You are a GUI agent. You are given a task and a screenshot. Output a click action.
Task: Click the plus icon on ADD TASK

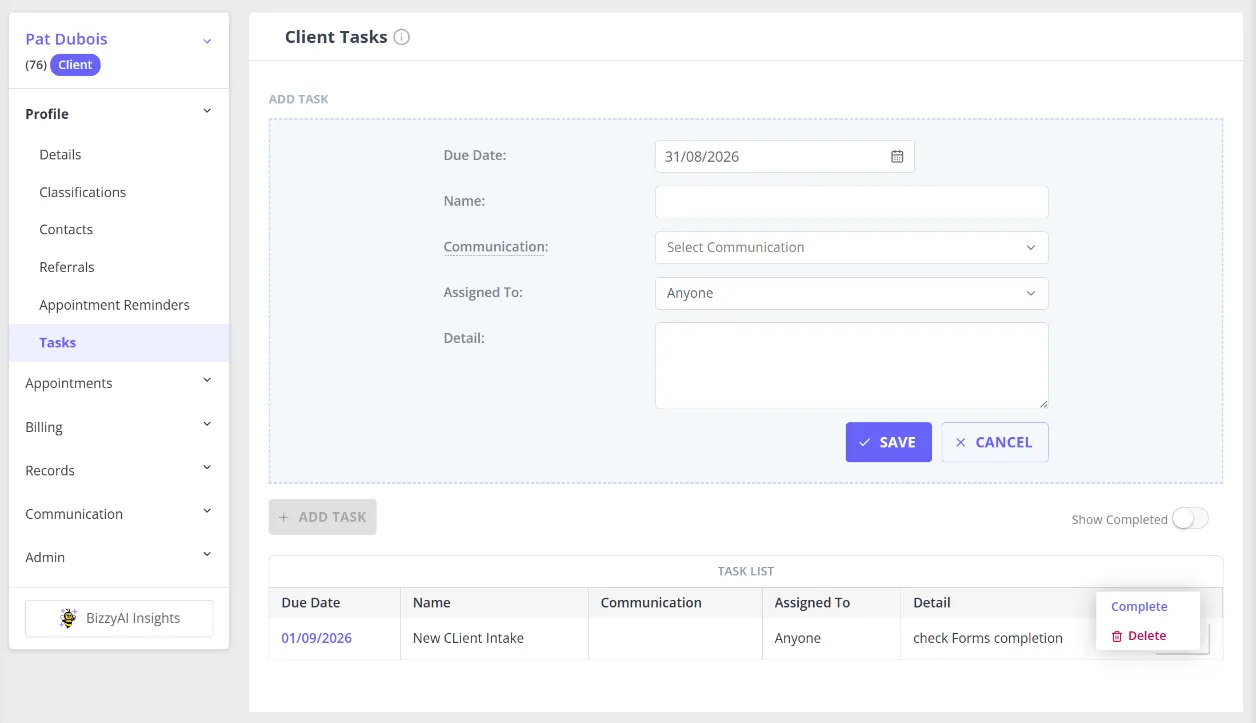(284, 517)
